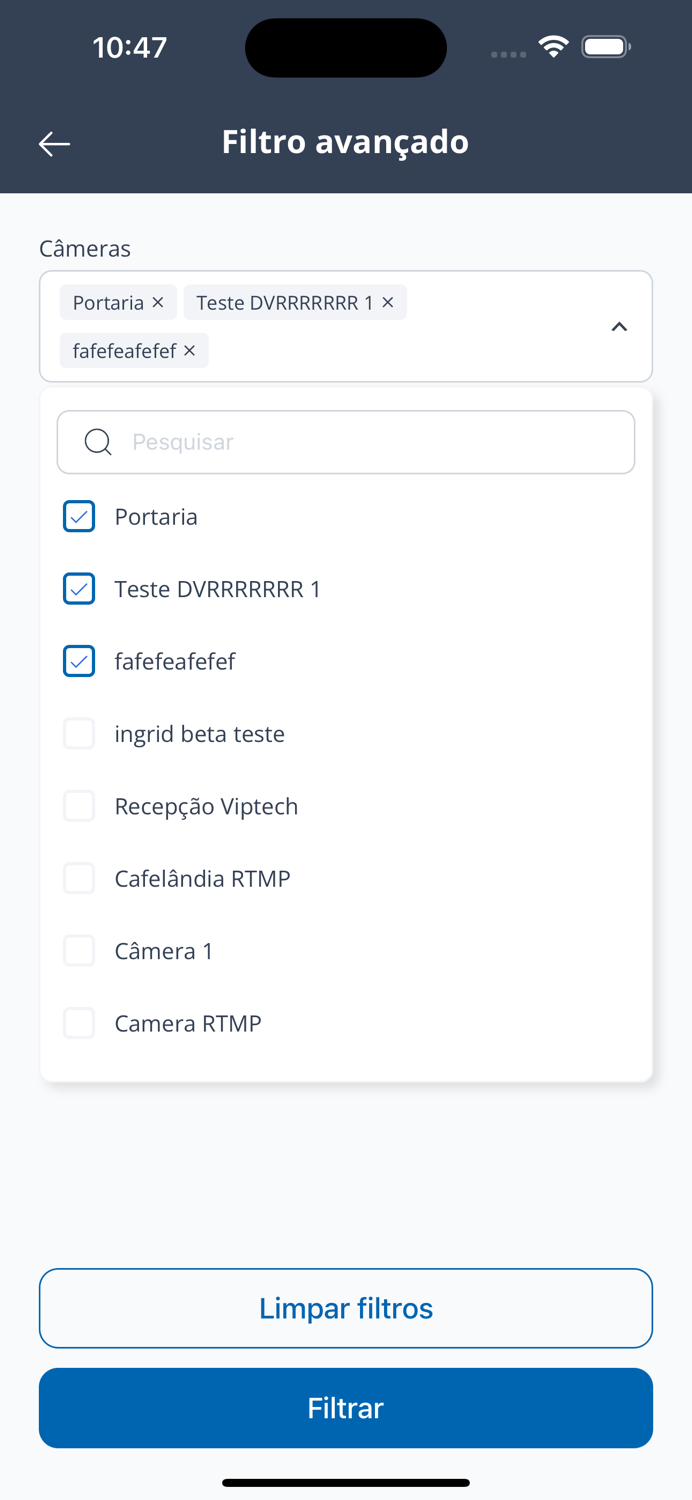Collapse the Câmeras dropdown chevron

(x=619, y=327)
